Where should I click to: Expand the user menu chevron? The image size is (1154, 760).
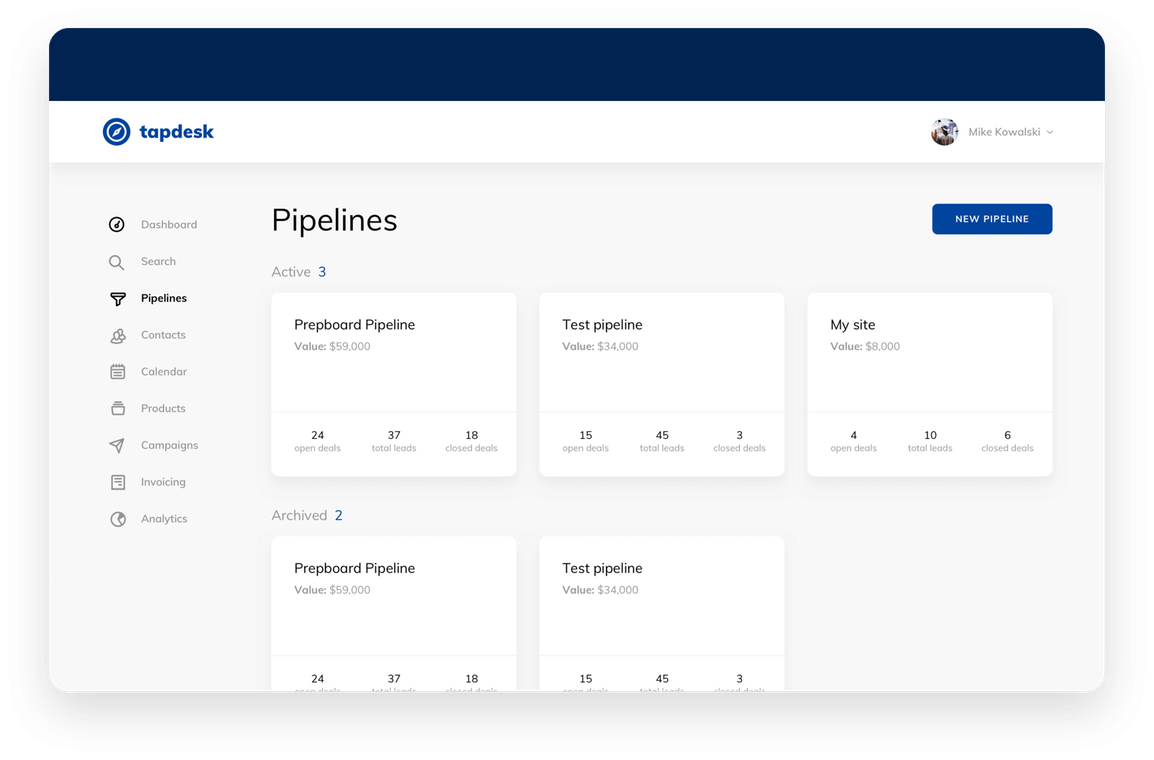pyautogui.click(x=1050, y=132)
